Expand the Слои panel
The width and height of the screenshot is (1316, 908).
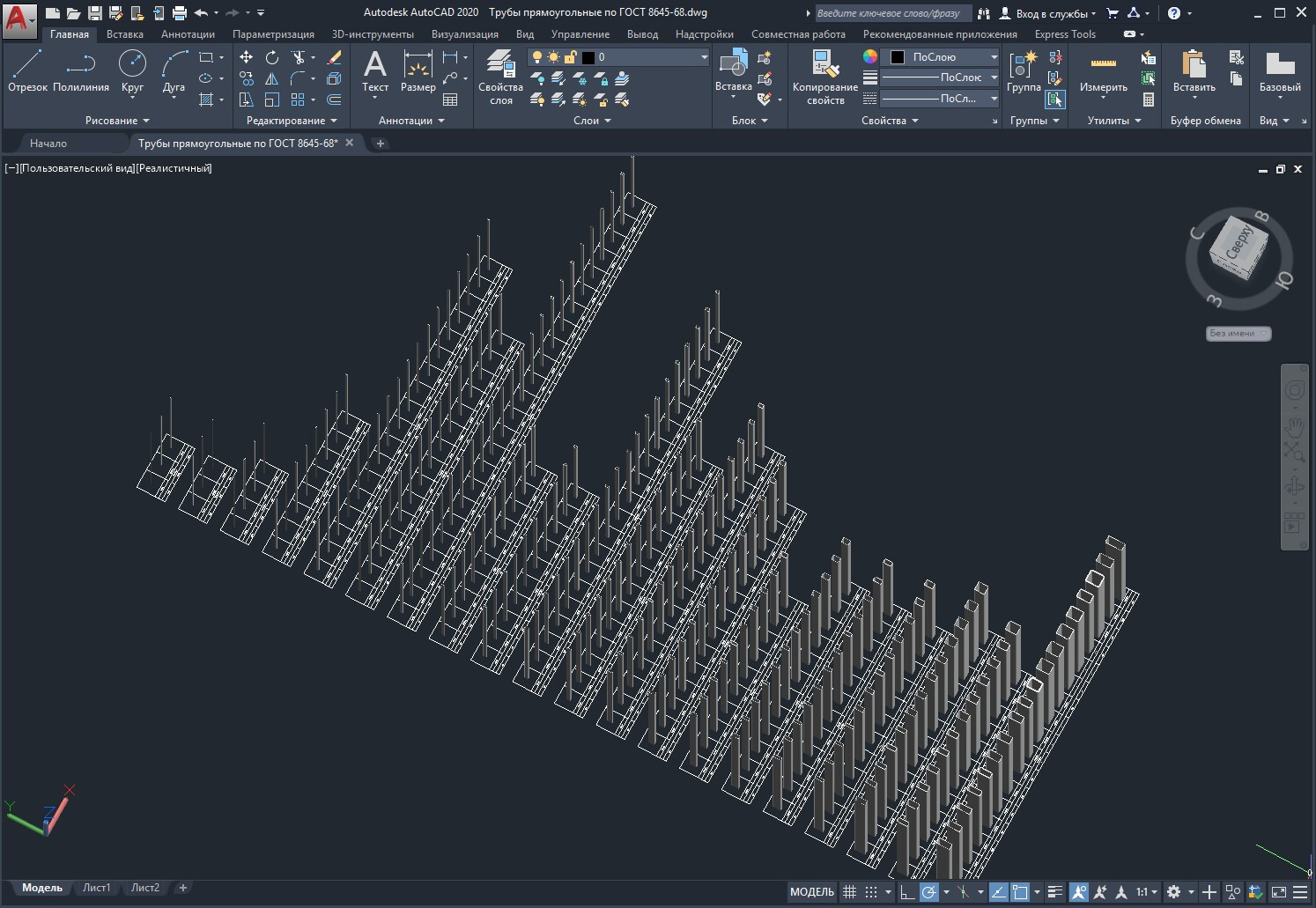point(592,121)
